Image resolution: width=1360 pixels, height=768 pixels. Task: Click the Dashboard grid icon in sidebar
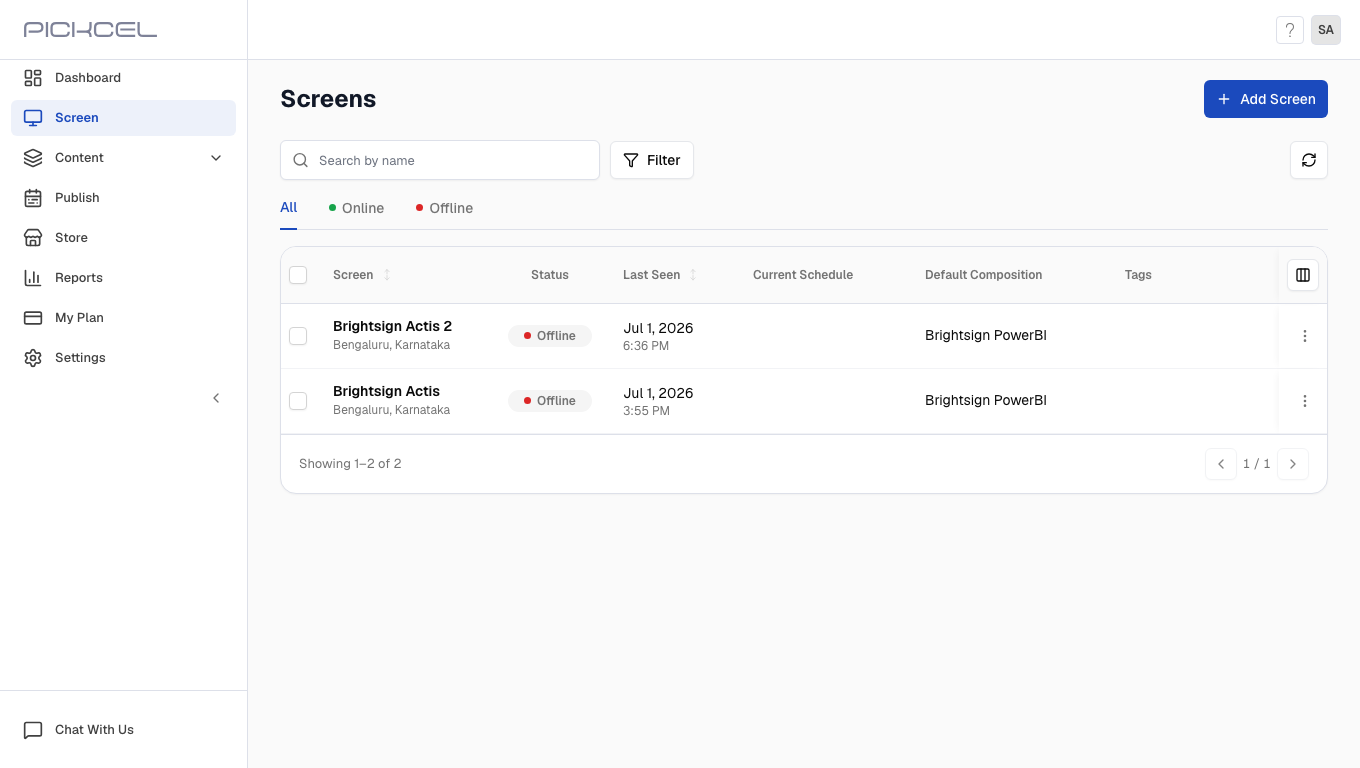pyautogui.click(x=33, y=78)
